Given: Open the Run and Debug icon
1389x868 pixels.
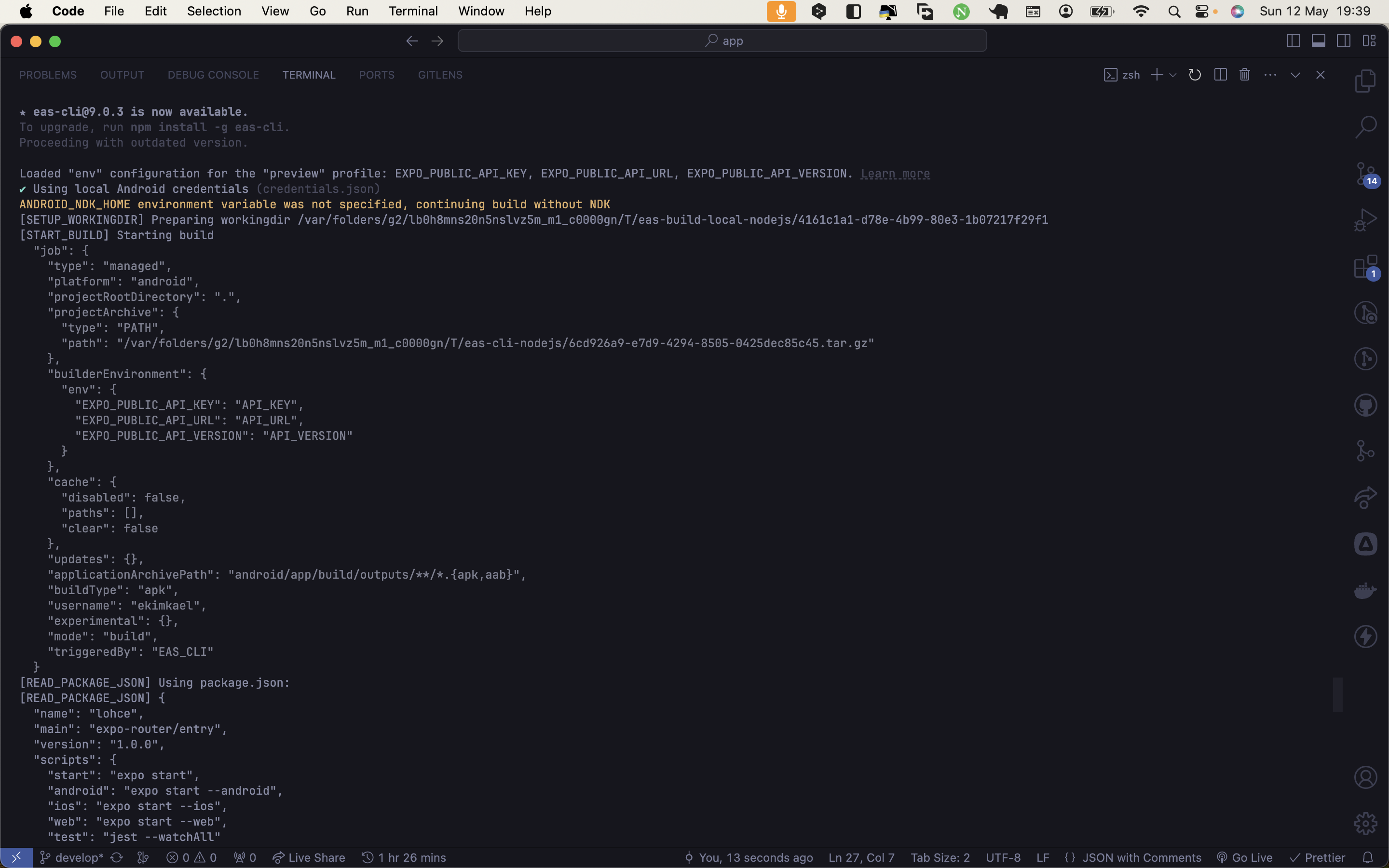Looking at the screenshot, I should point(1366,219).
